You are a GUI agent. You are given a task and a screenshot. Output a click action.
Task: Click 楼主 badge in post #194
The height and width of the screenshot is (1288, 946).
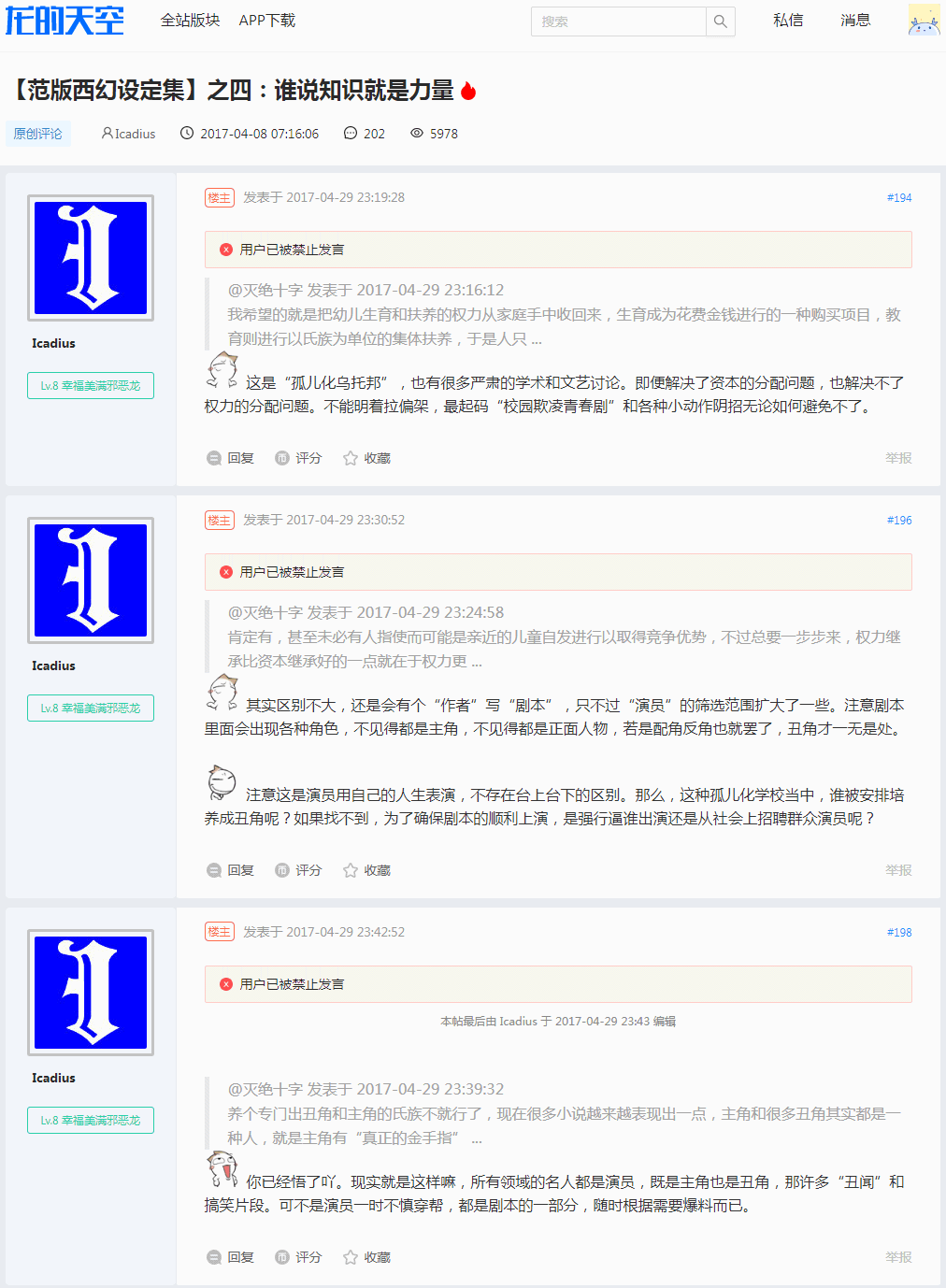pos(220,197)
